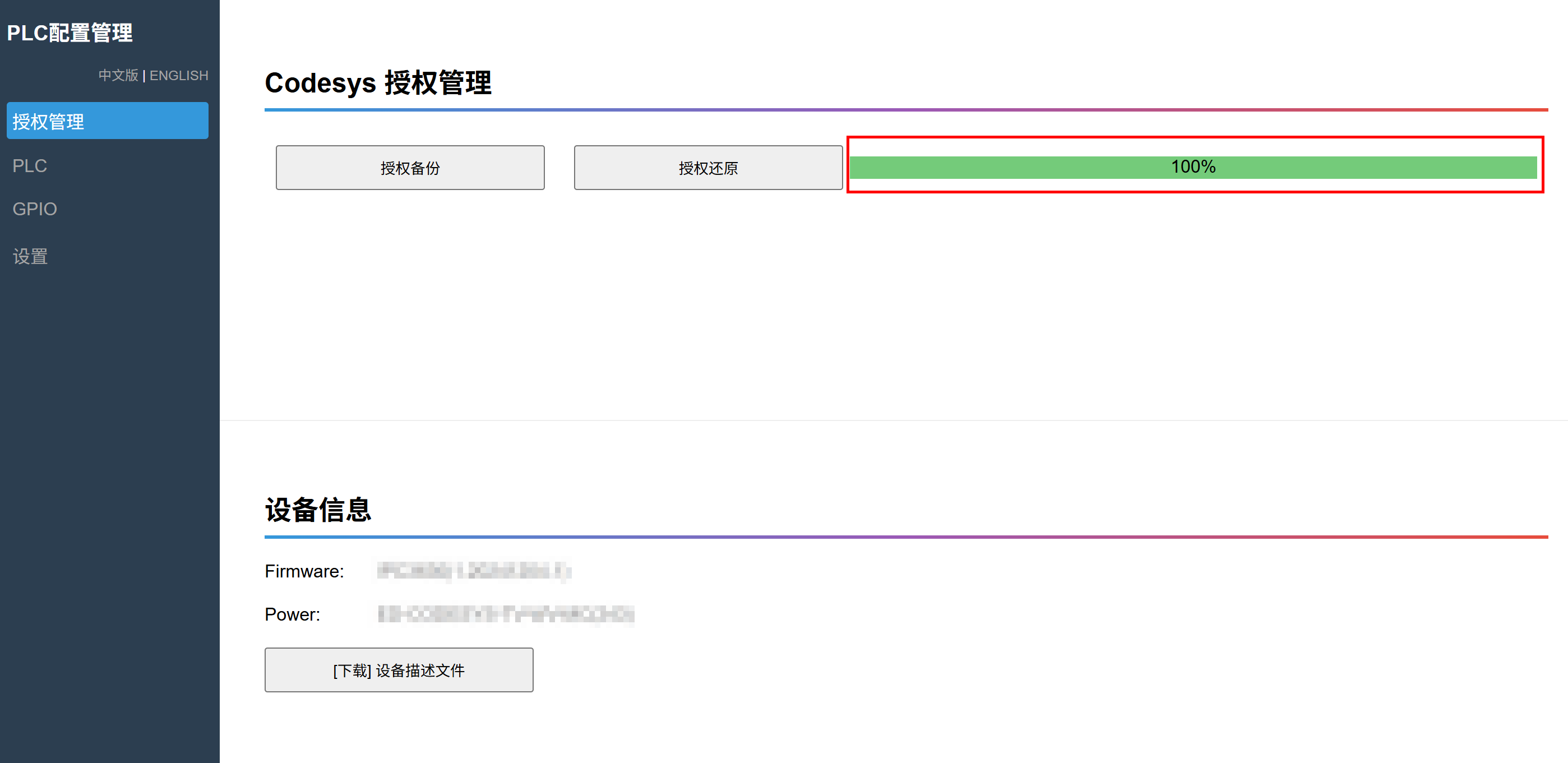
Task: Switch interface language to ENGLISH
Action: [178, 76]
